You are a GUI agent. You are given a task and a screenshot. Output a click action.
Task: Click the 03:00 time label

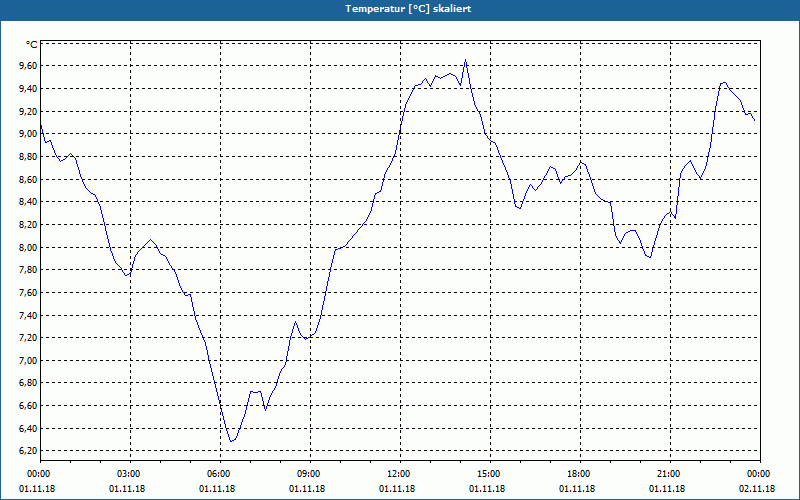(x=130, y=474)
